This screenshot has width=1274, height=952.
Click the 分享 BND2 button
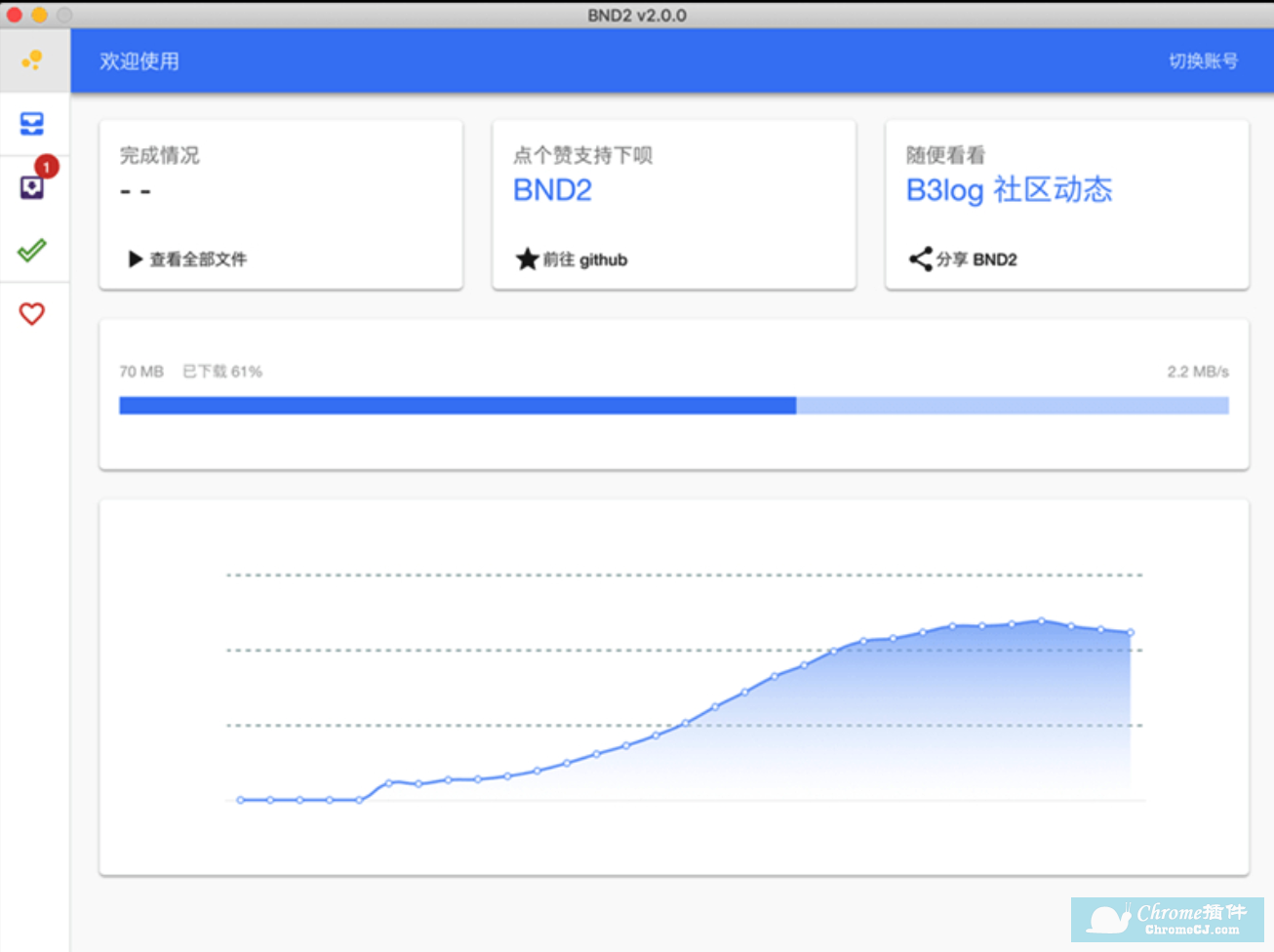point(963,259)
